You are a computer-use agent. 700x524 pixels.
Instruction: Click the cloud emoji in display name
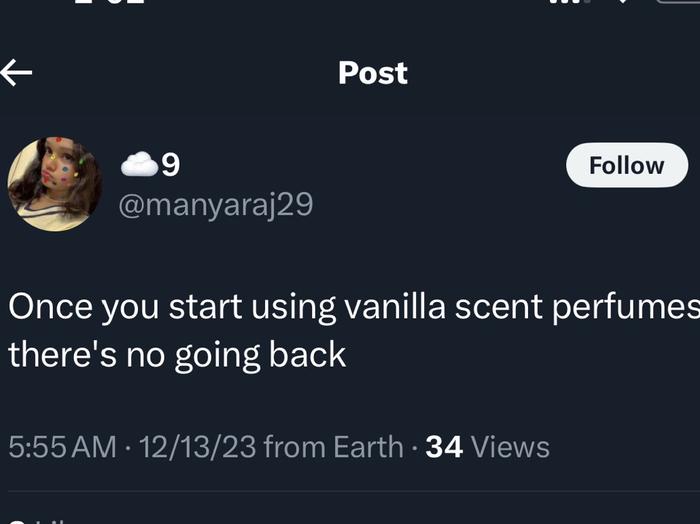pyautogui.click(x=139, y=165)
